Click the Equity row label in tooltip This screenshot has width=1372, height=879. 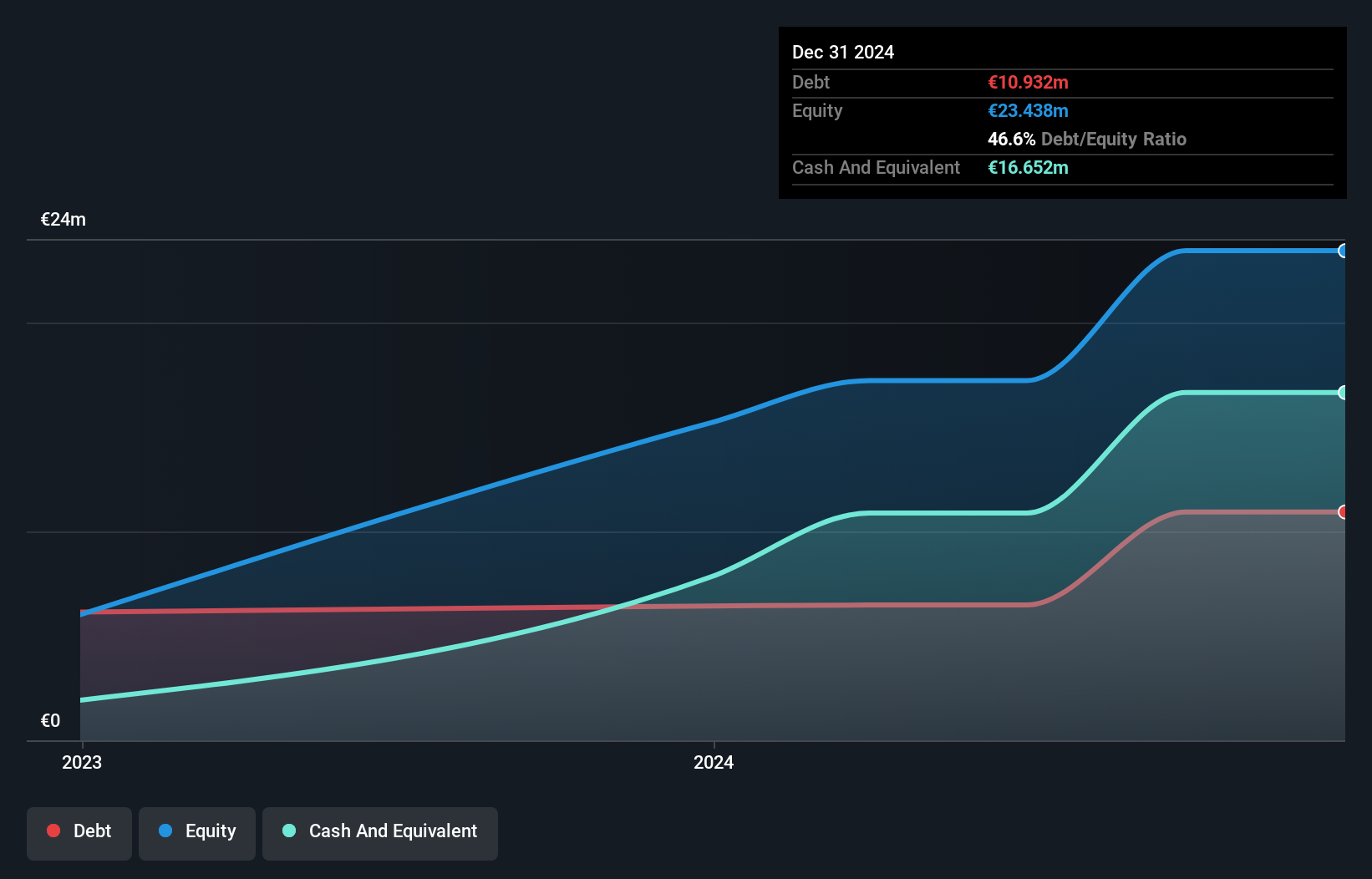click(817, 110)
